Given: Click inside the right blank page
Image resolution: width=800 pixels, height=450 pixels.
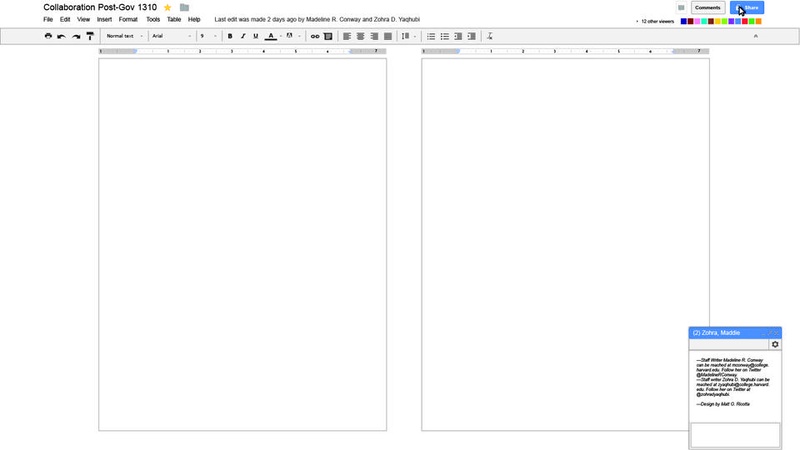Looking at the screenshot, I should coord(565,244).
